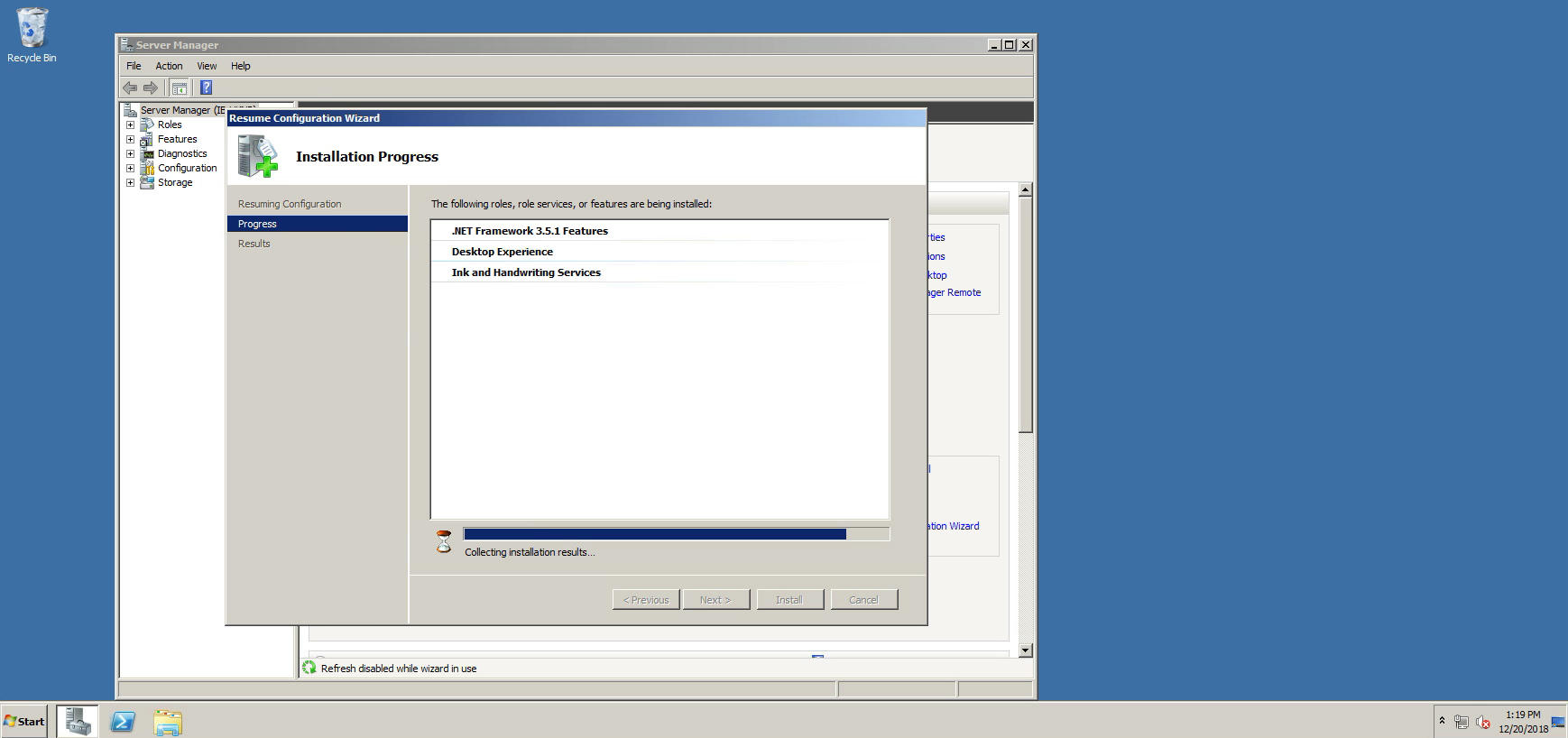The width and height of the screenshot is (1568, 738).
Task: Click 'Refresh disabled while wizard in use' text
Action: click(399, 669)
